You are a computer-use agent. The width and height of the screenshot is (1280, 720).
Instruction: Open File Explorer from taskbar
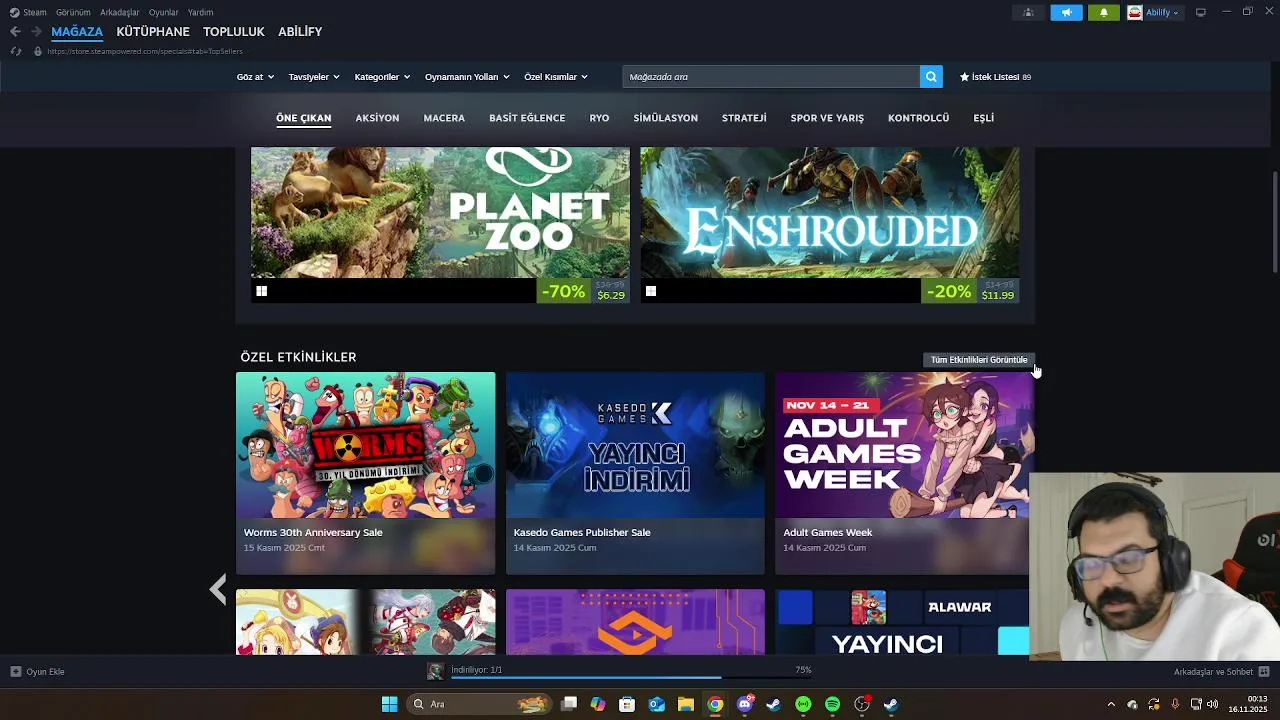pyautogui.click(x=686, y=704)
